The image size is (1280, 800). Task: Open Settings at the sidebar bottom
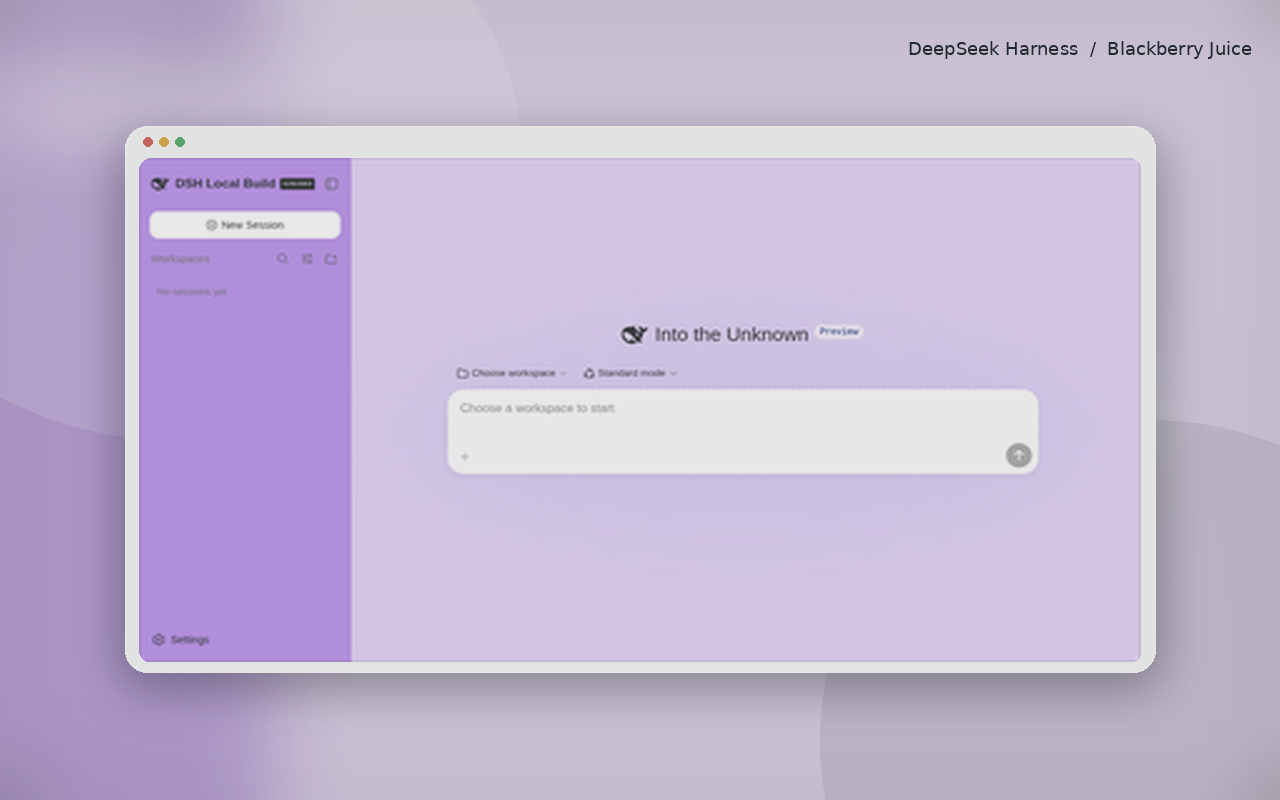(x=181, y=640)
